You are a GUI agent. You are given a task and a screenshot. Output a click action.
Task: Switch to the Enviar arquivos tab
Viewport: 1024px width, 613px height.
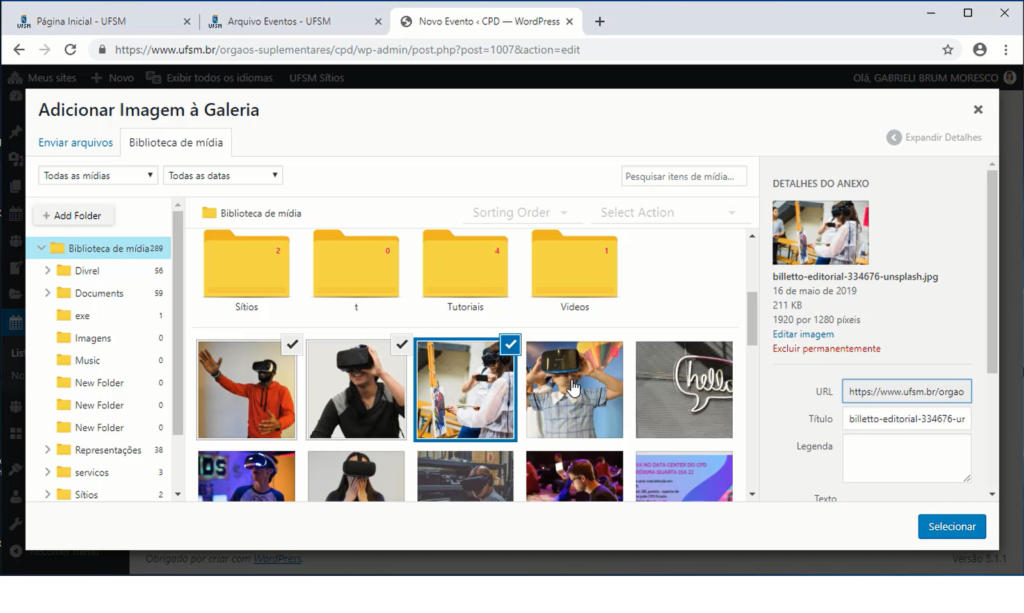(75, 143)
